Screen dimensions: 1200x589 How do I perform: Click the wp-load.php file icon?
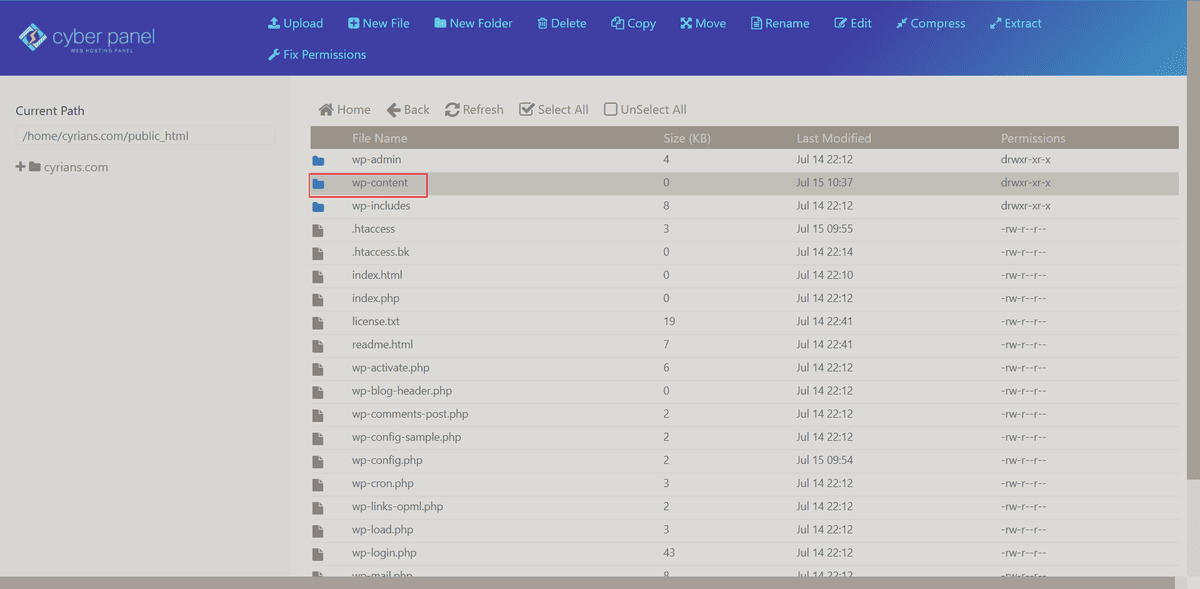(x=318, y=530)
